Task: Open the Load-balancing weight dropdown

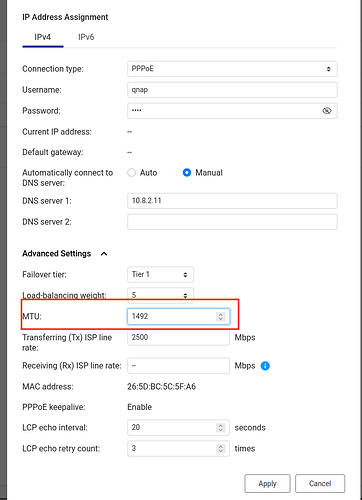Action: pos(160,295)
